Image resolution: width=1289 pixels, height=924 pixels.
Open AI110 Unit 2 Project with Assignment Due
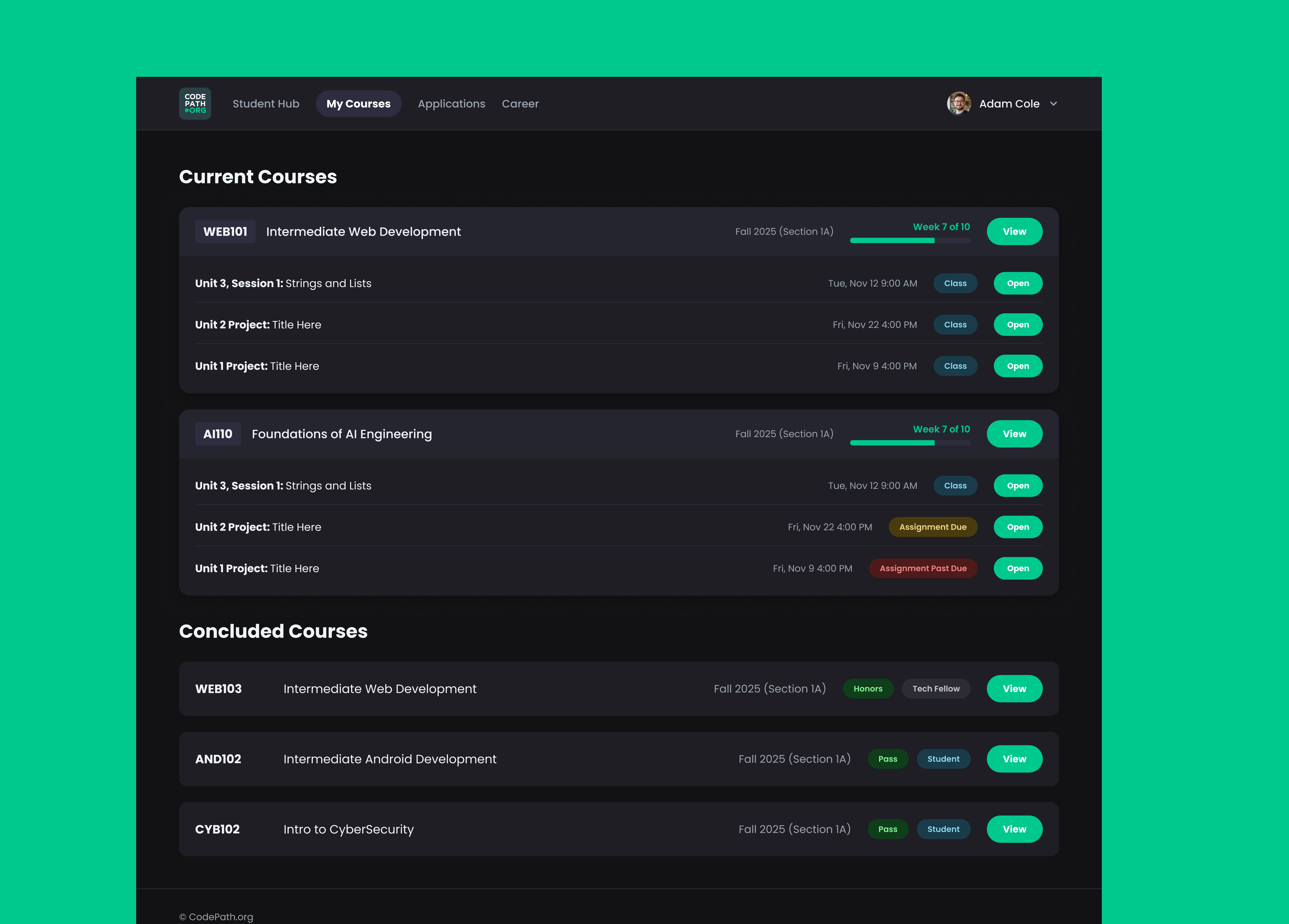pos(1018,527)
